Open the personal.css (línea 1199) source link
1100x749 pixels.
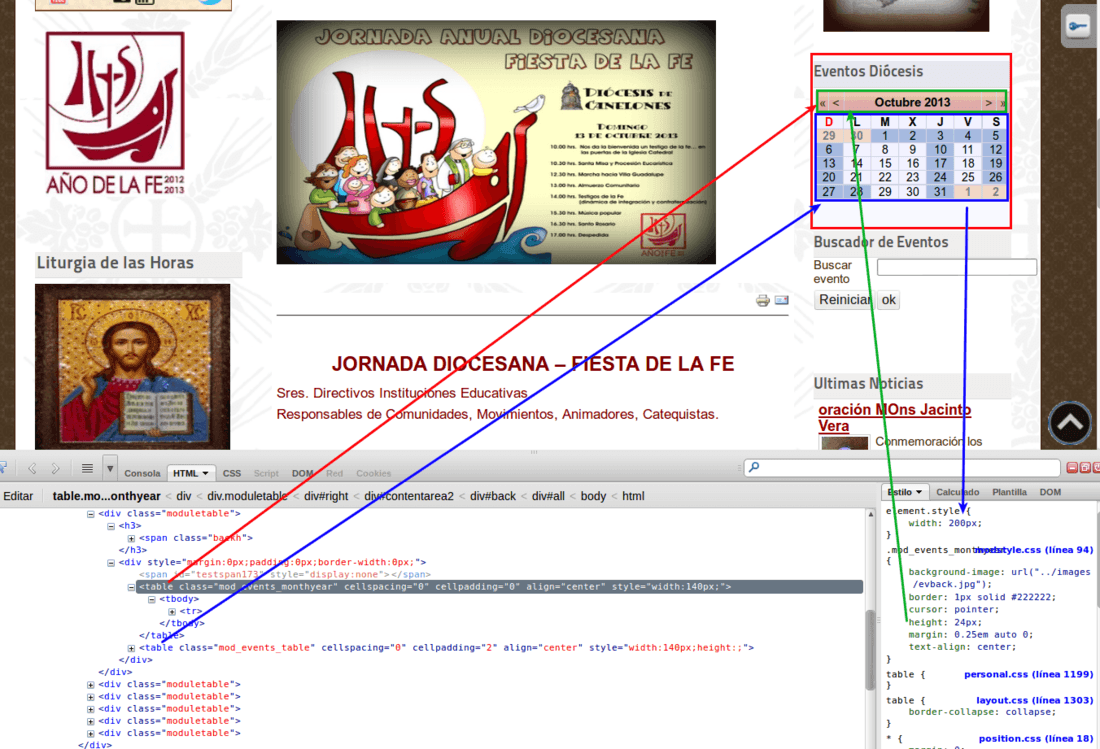point(1028,674)
